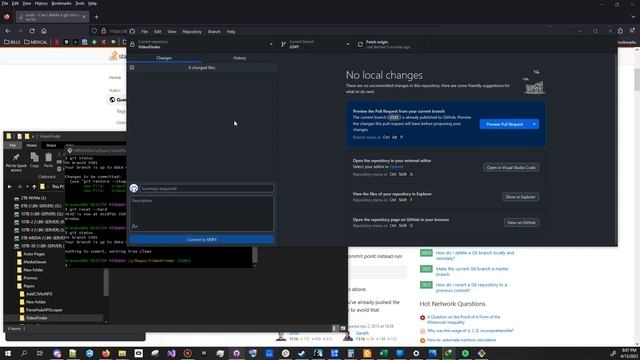Click Windows Start button
Viewport: 640px width, 360px height.
[x=7, y=353]
